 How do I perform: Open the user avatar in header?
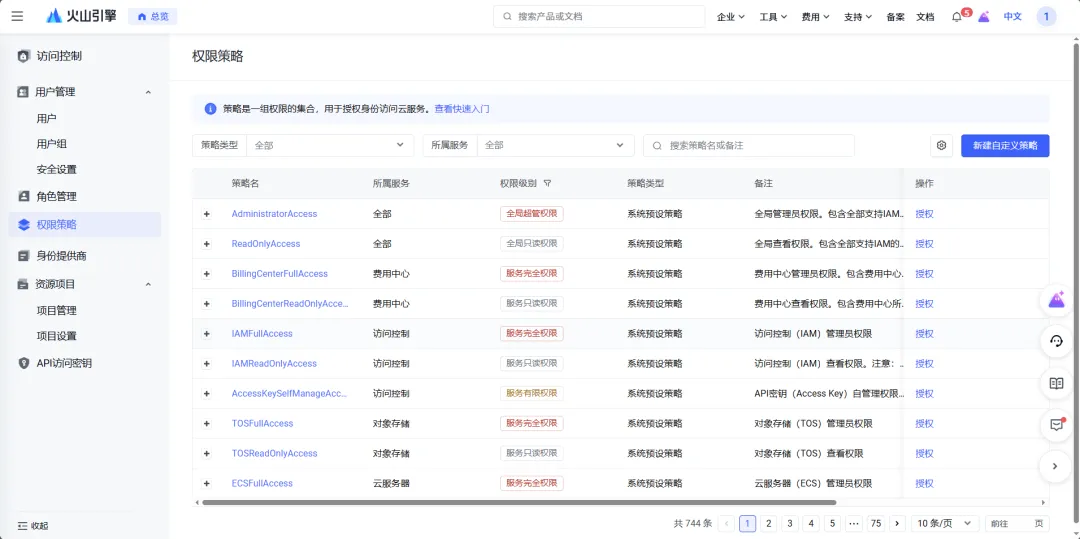[x=1046, y=17]
